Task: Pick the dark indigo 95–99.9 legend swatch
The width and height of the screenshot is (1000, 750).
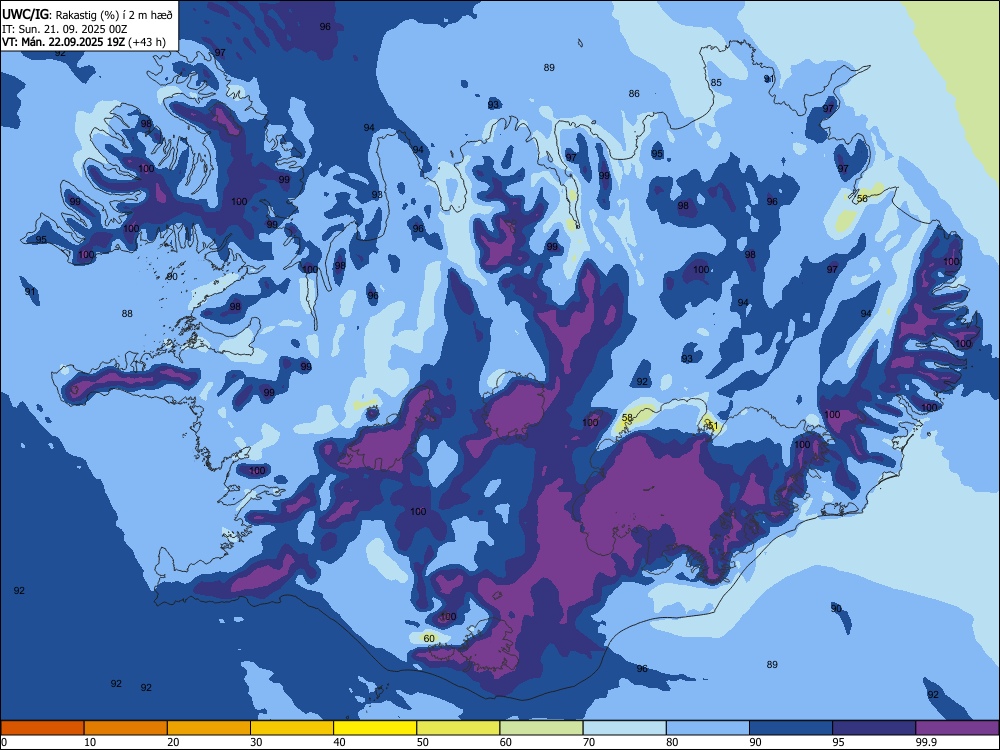Action: [874, 728]
